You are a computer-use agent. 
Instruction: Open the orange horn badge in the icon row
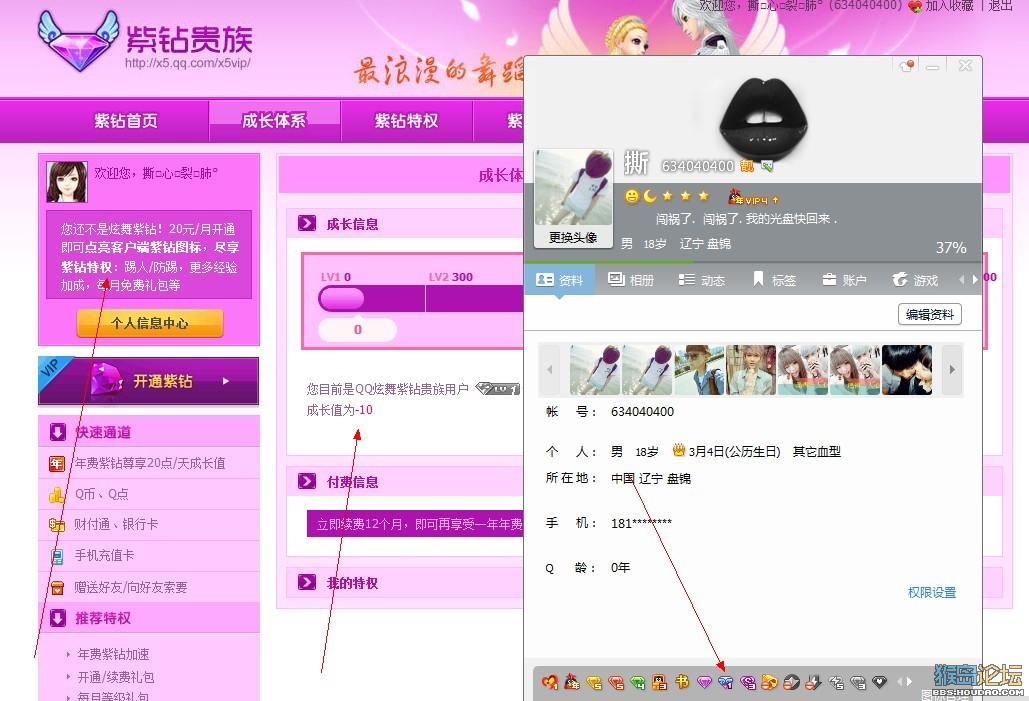click(770, 683)
